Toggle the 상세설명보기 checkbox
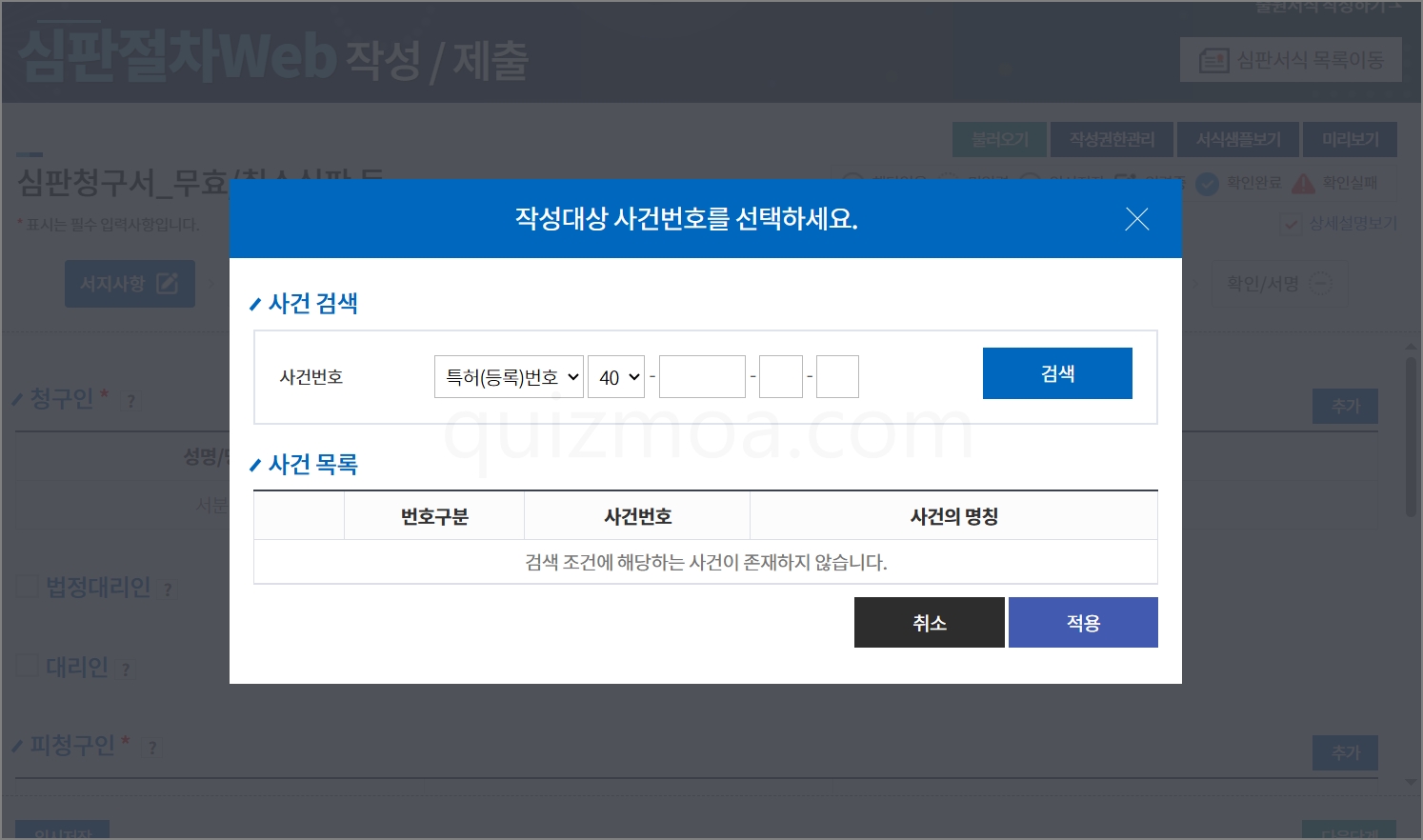Screen dimensions: 1423x840 point(1292,224)
